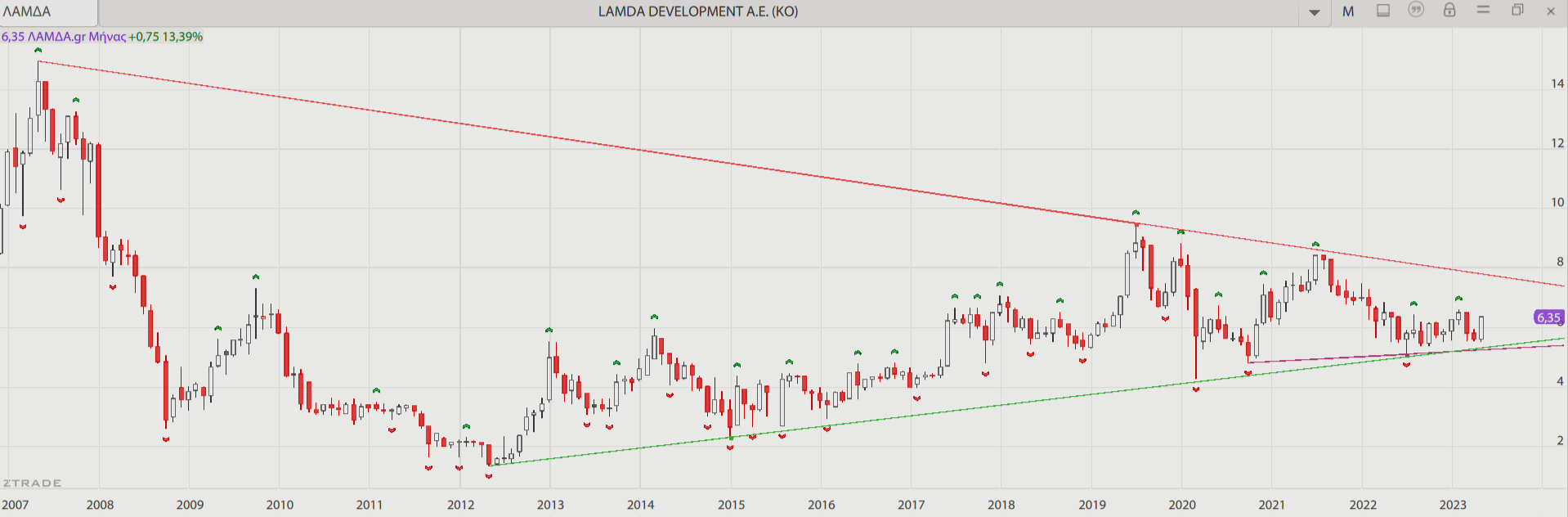
Task: Click the 2 price level on axis
Action: pyautogui.click(x=1560, y=440)
